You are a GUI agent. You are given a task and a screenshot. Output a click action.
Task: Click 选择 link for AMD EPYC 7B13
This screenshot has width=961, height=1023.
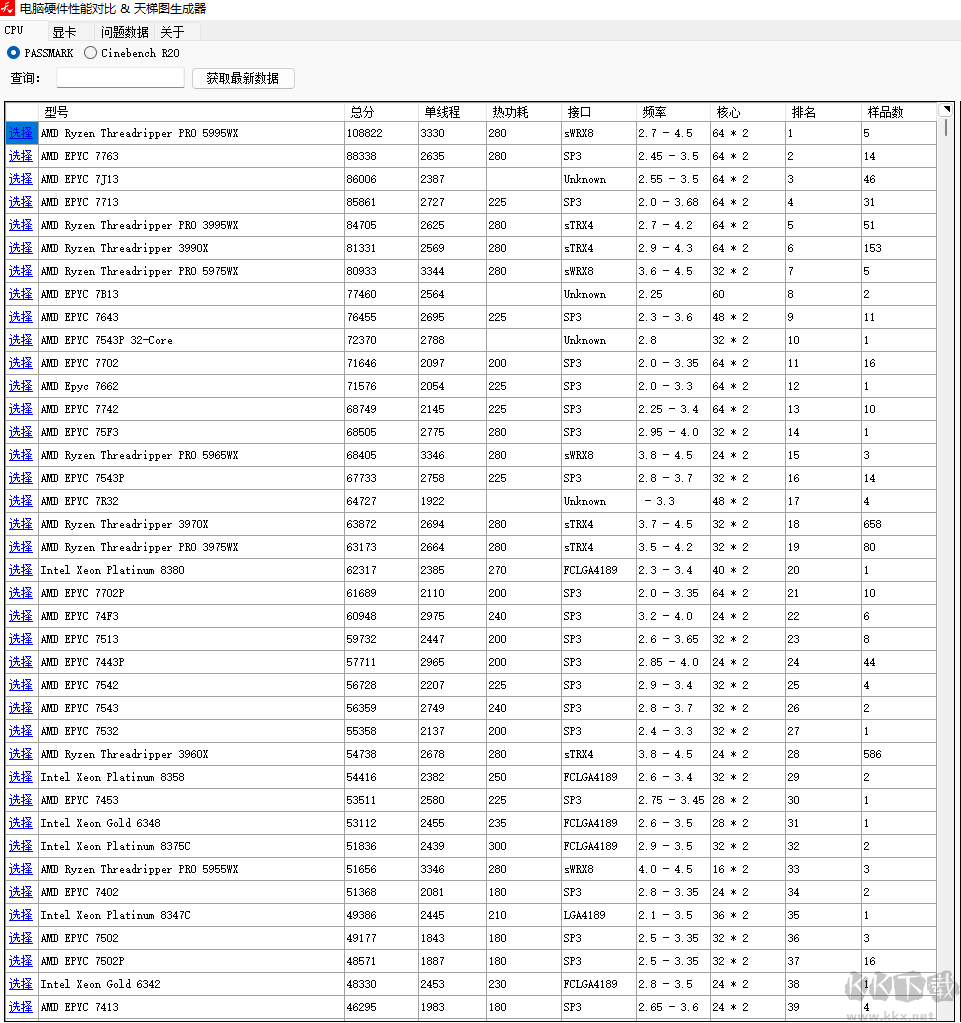click(x=21, y=294)
